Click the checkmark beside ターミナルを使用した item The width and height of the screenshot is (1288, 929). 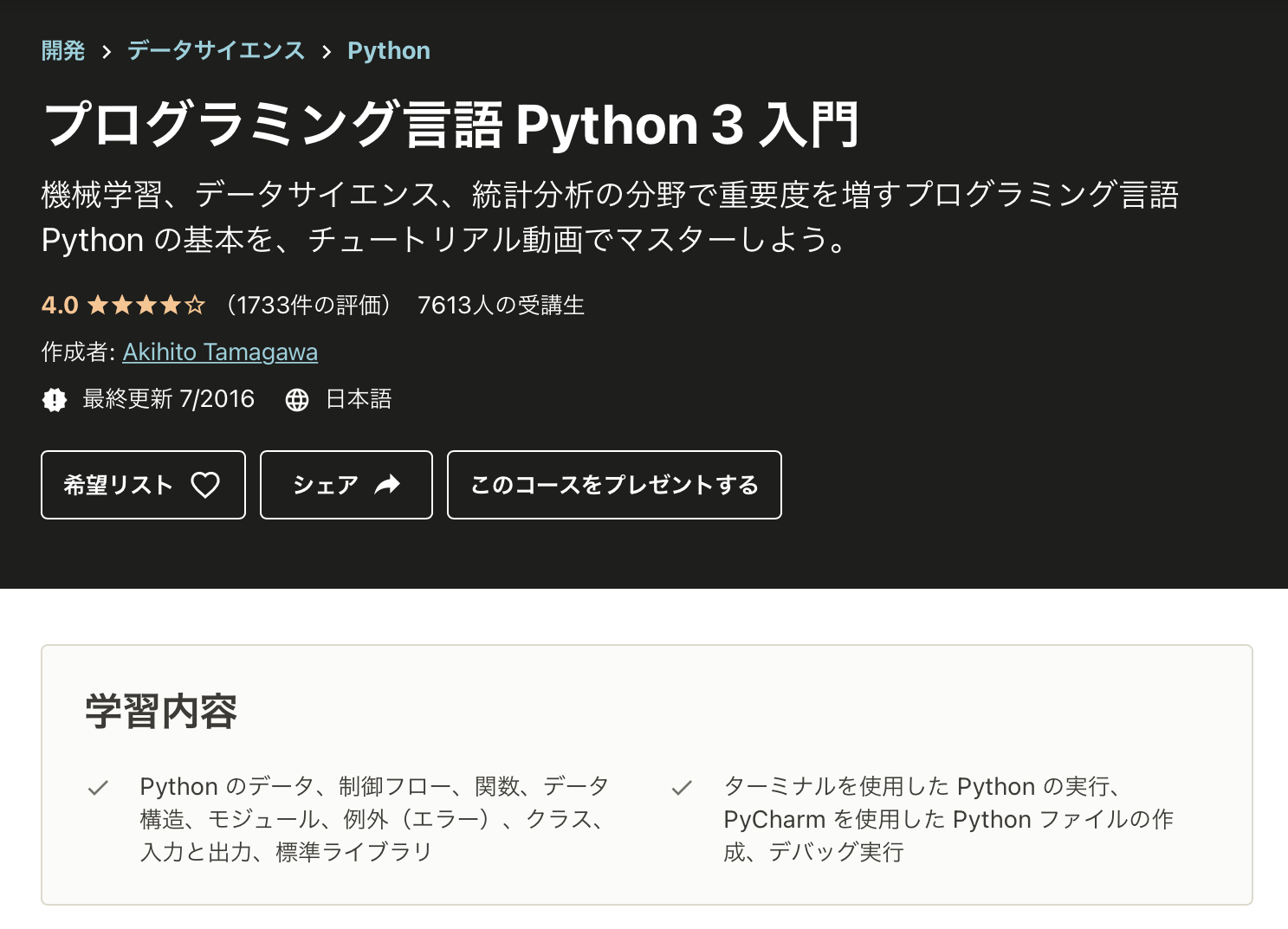(x=682, y=788)
